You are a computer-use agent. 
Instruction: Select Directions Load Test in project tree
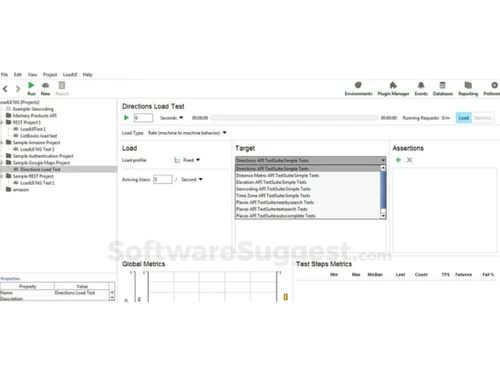(40, 169)
